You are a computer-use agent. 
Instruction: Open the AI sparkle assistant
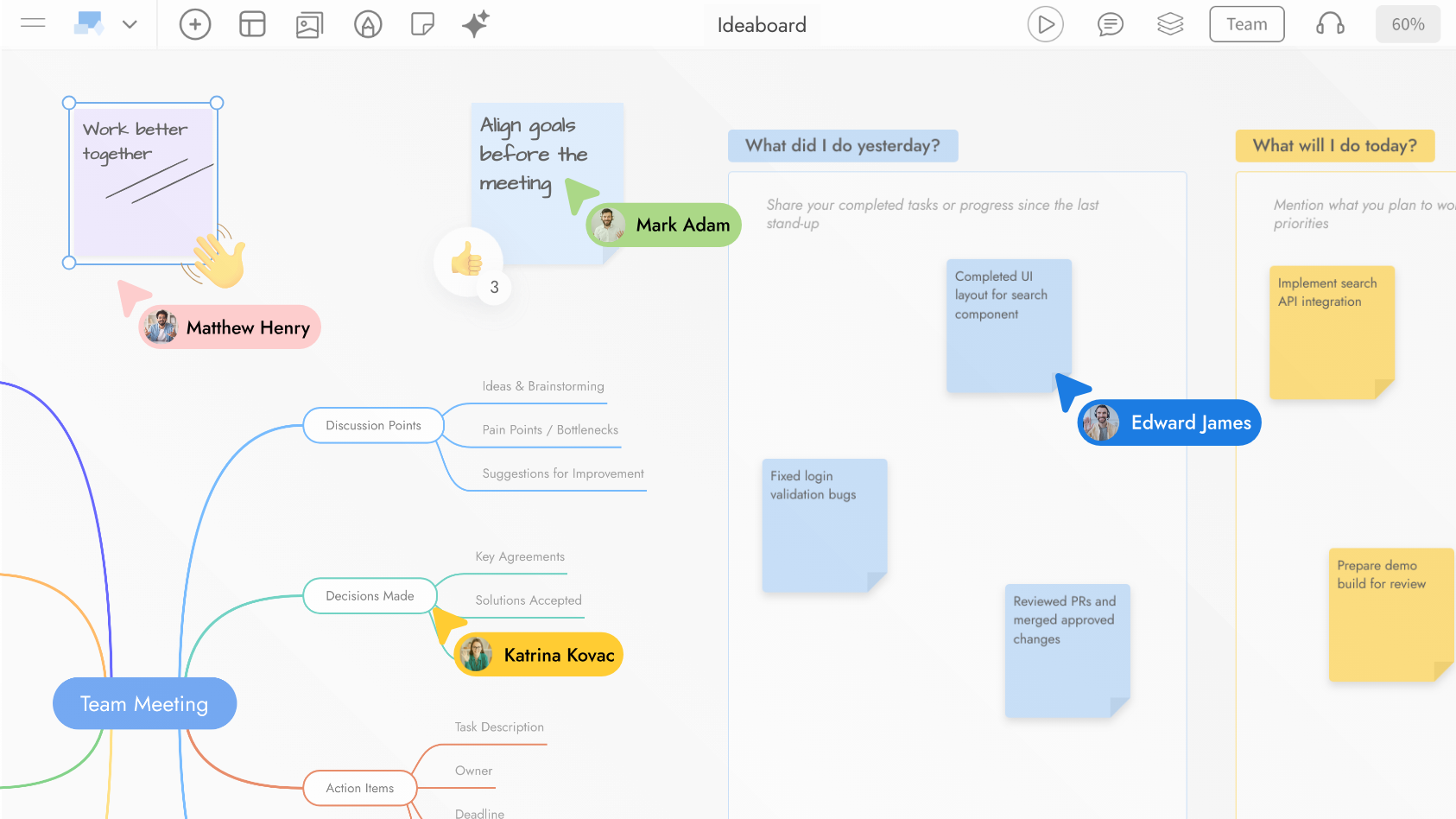(x=476, y=24)
